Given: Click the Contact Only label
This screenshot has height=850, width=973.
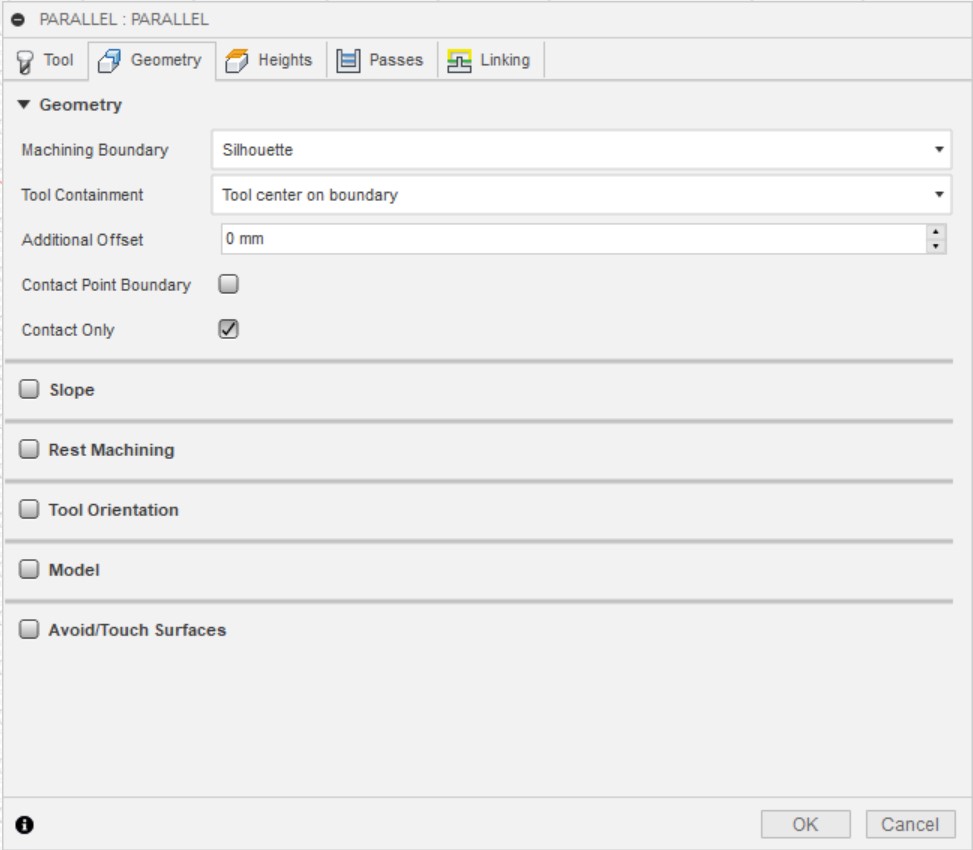Looking at the screenshot, I should tap(68, 330).
